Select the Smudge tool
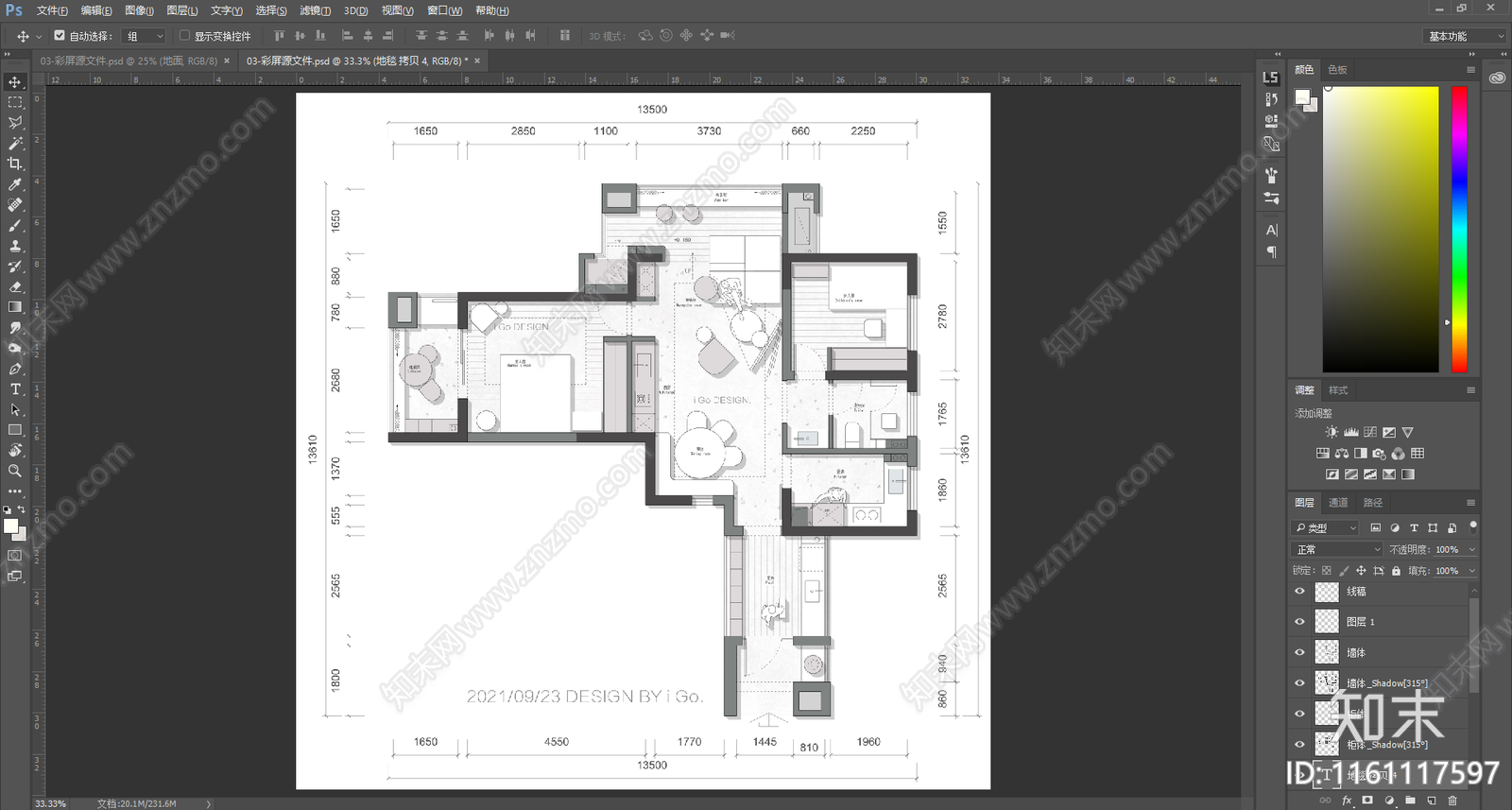The width and height of the screenshot is (1512, 810). coord(15,328)
